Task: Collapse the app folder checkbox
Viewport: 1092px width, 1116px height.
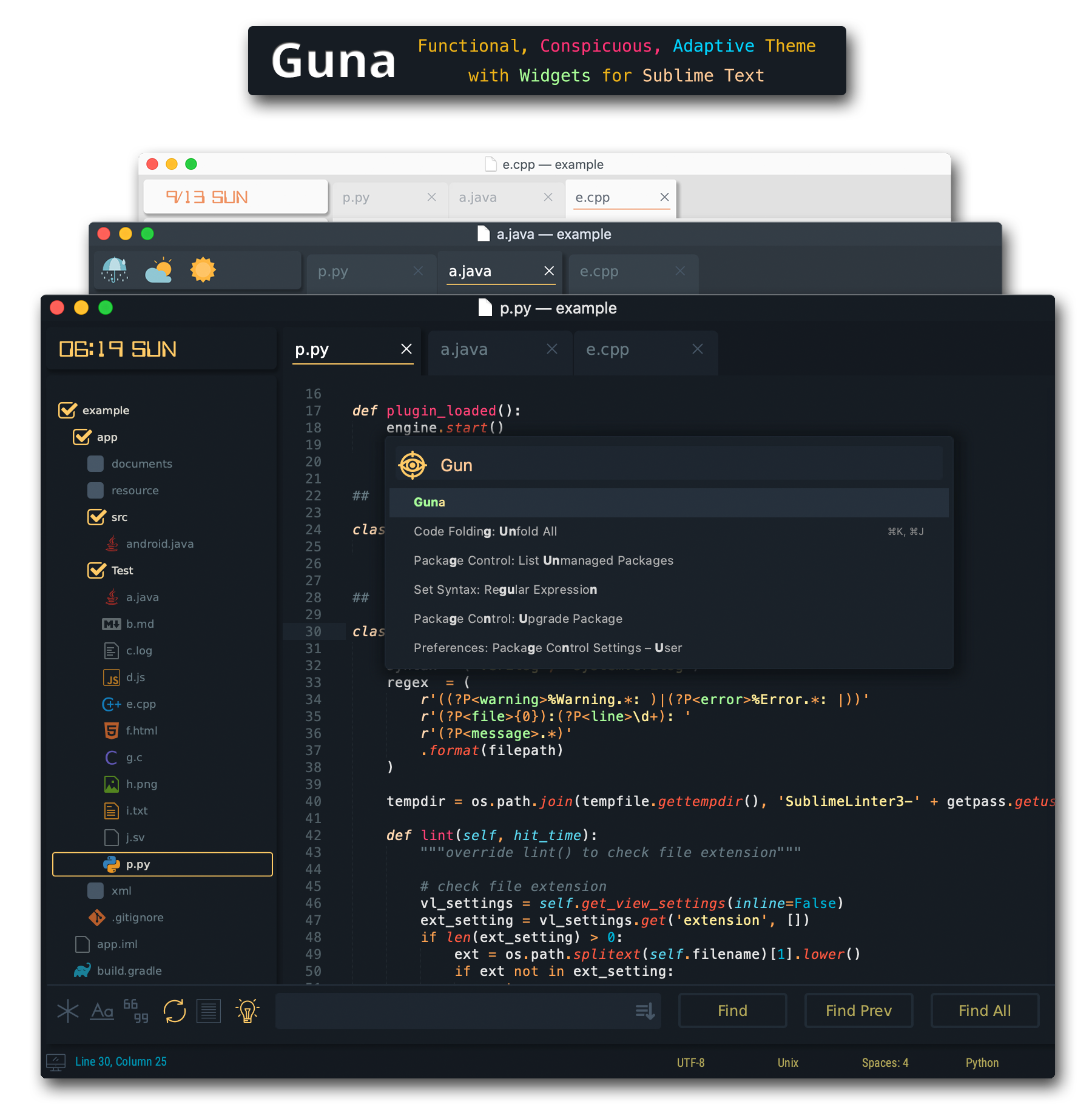Action: (x=82, y=437)
